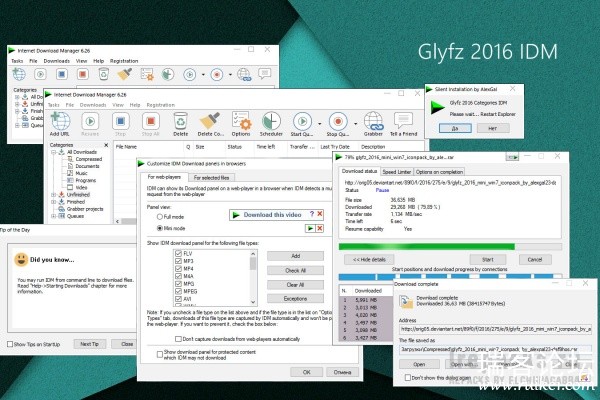600x400 pixels.
Task: Click the red X on Download this video panel
Action: coord(320,214)
